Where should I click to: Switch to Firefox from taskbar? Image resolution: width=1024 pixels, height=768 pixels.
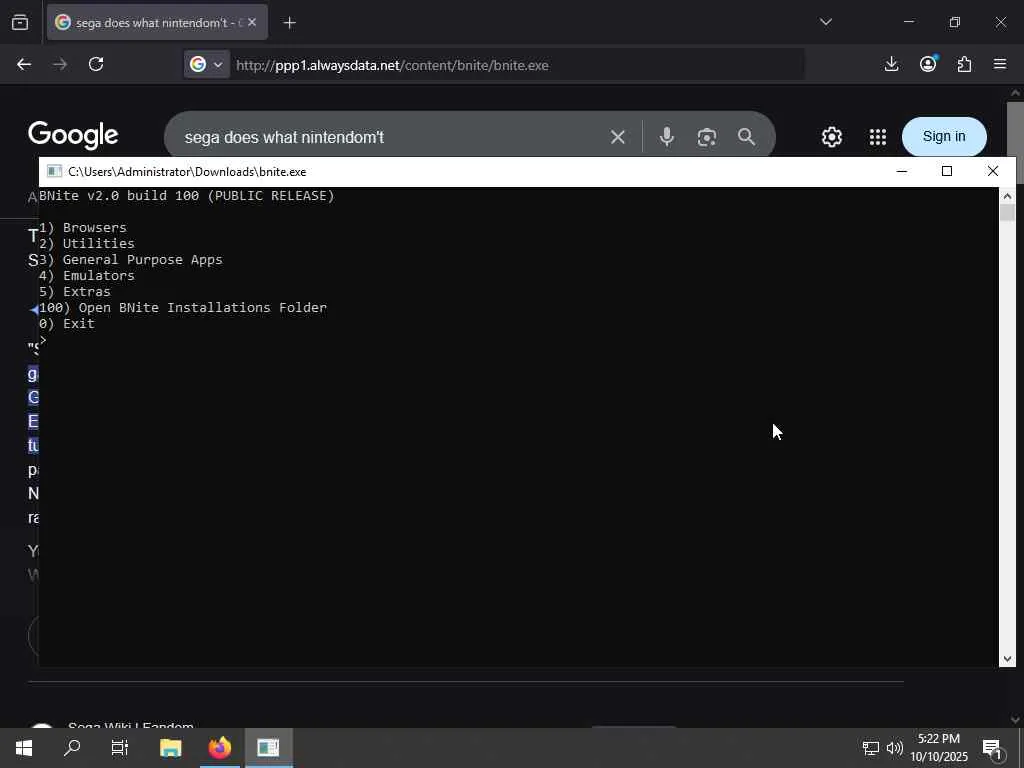220,748
